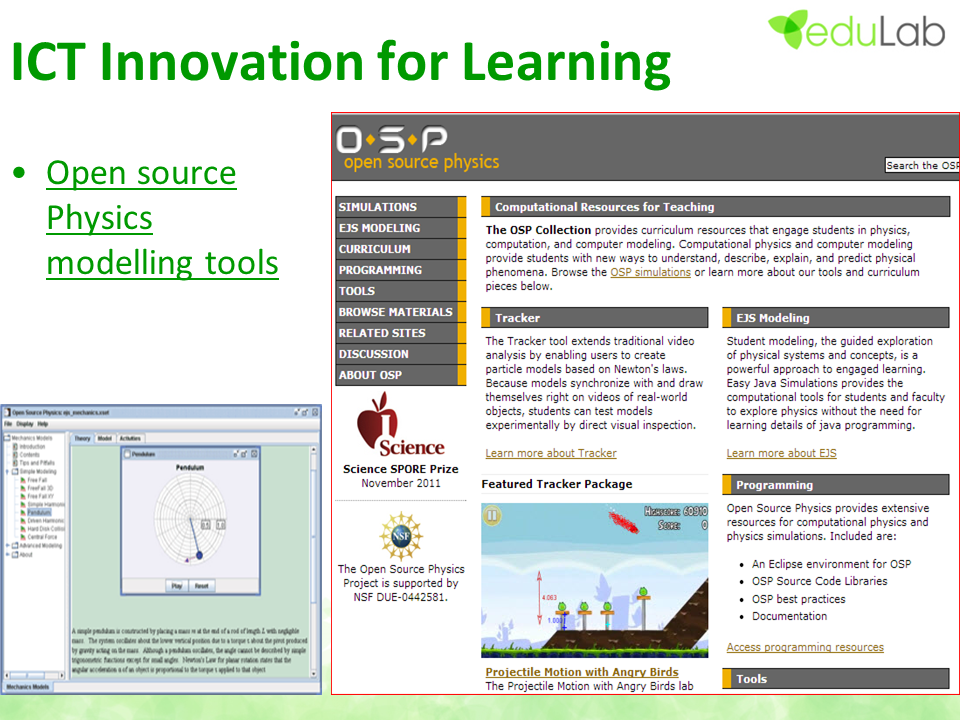Open the CURRICULUM navigation item
This screenshot has width=960, height=720.
[x=400, y=249]
